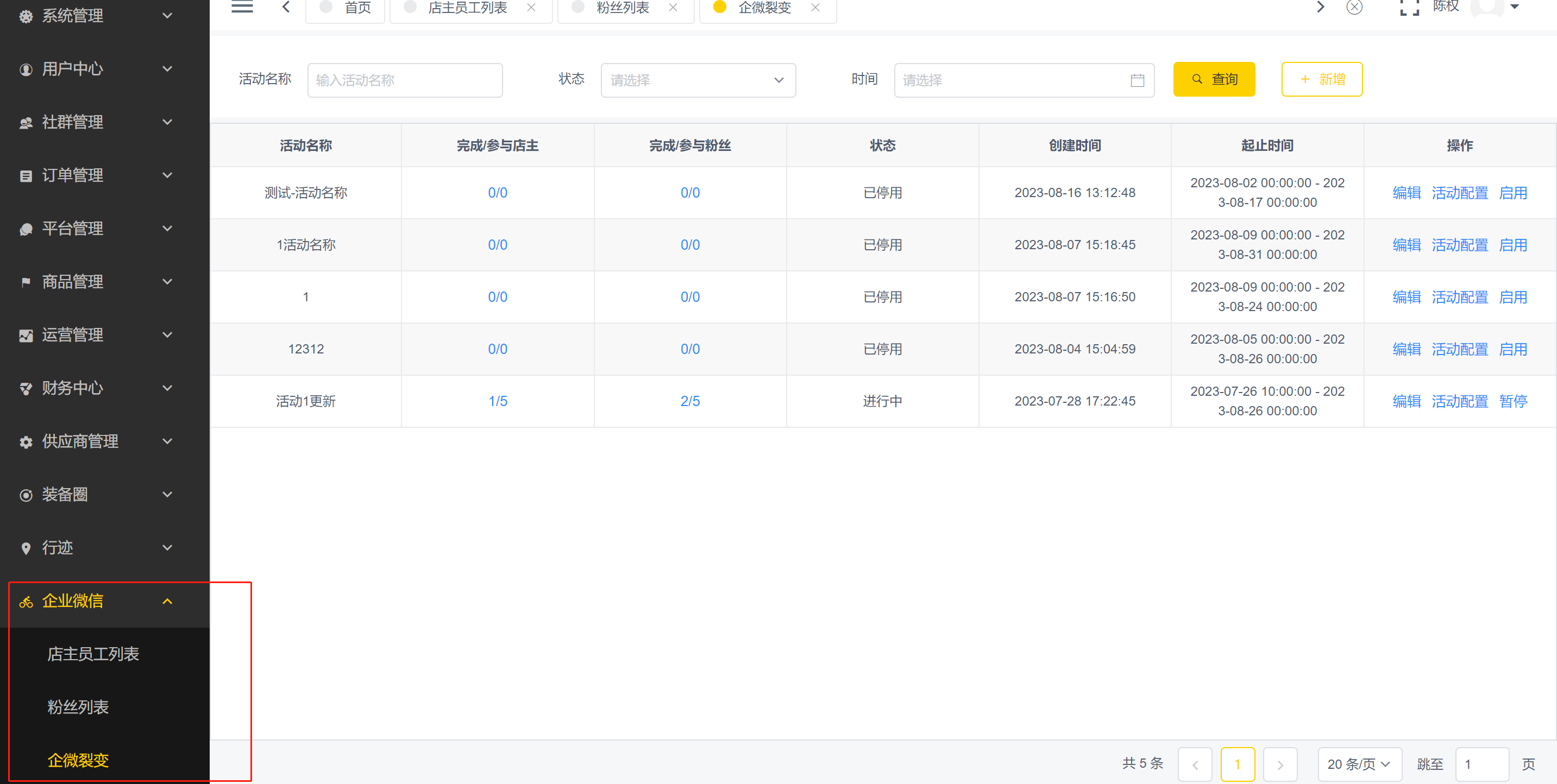Image resolution: width=1557 pixels, height=784 pixels.
Task: Expand the 用户中心 menu chevron
Action: pyautogui.click(x=167, y=69)
